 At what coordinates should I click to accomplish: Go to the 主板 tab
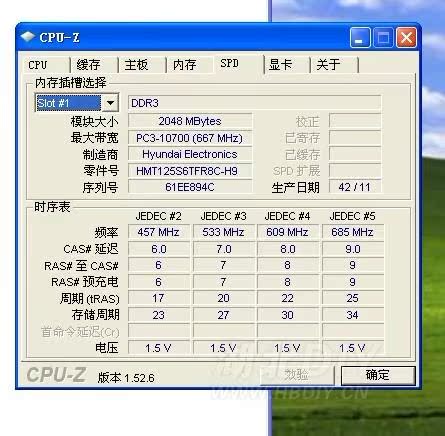142,65
